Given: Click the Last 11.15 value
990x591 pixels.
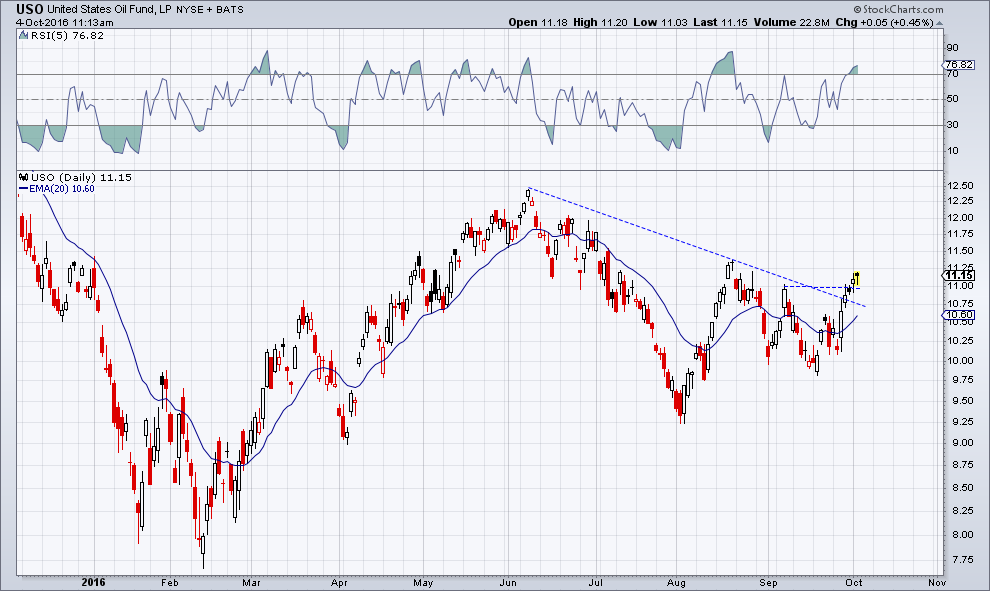Looking at the screenshot, I should click(720, 22).
